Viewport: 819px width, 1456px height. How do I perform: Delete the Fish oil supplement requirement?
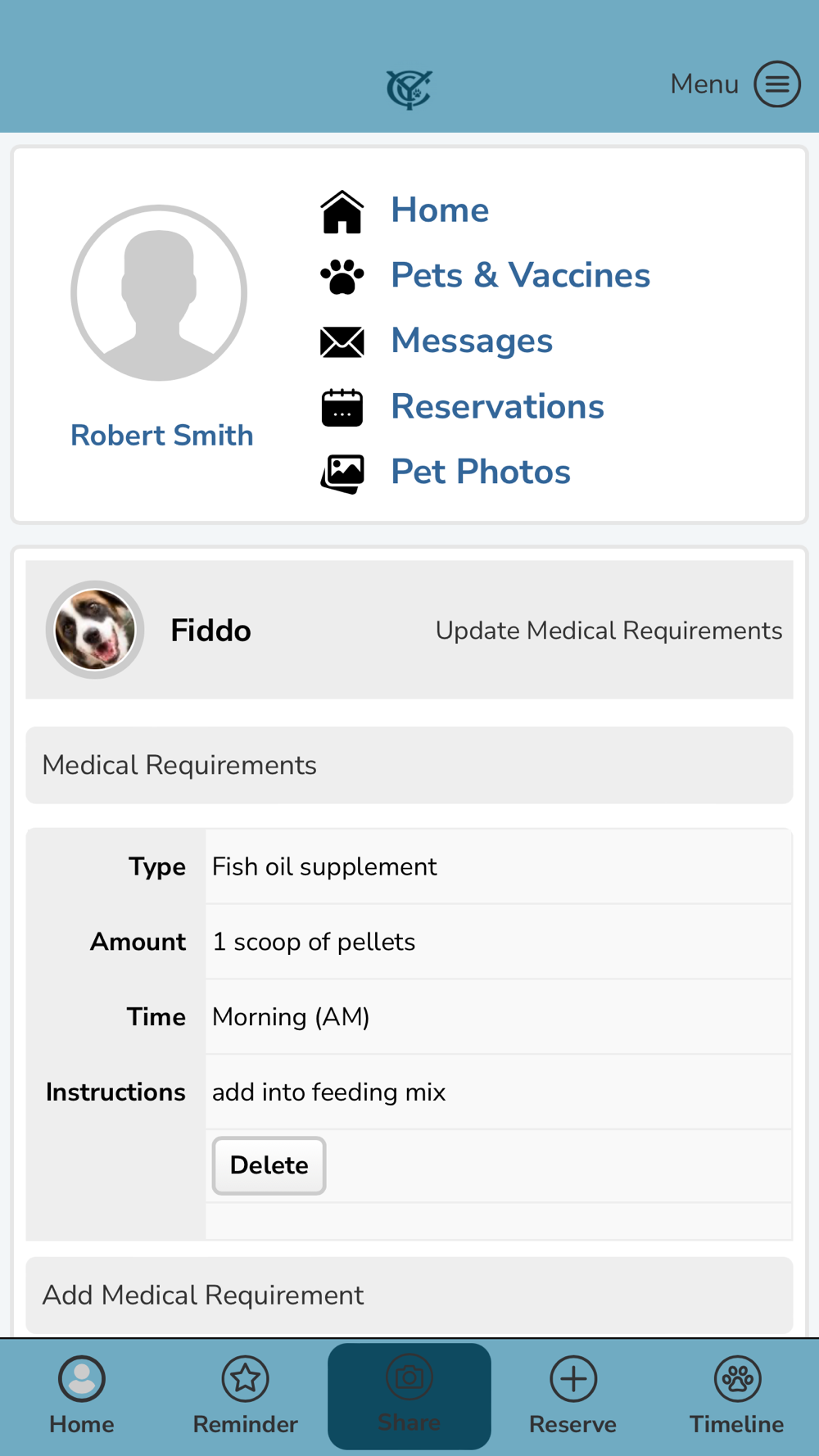tap(269, 1164)
